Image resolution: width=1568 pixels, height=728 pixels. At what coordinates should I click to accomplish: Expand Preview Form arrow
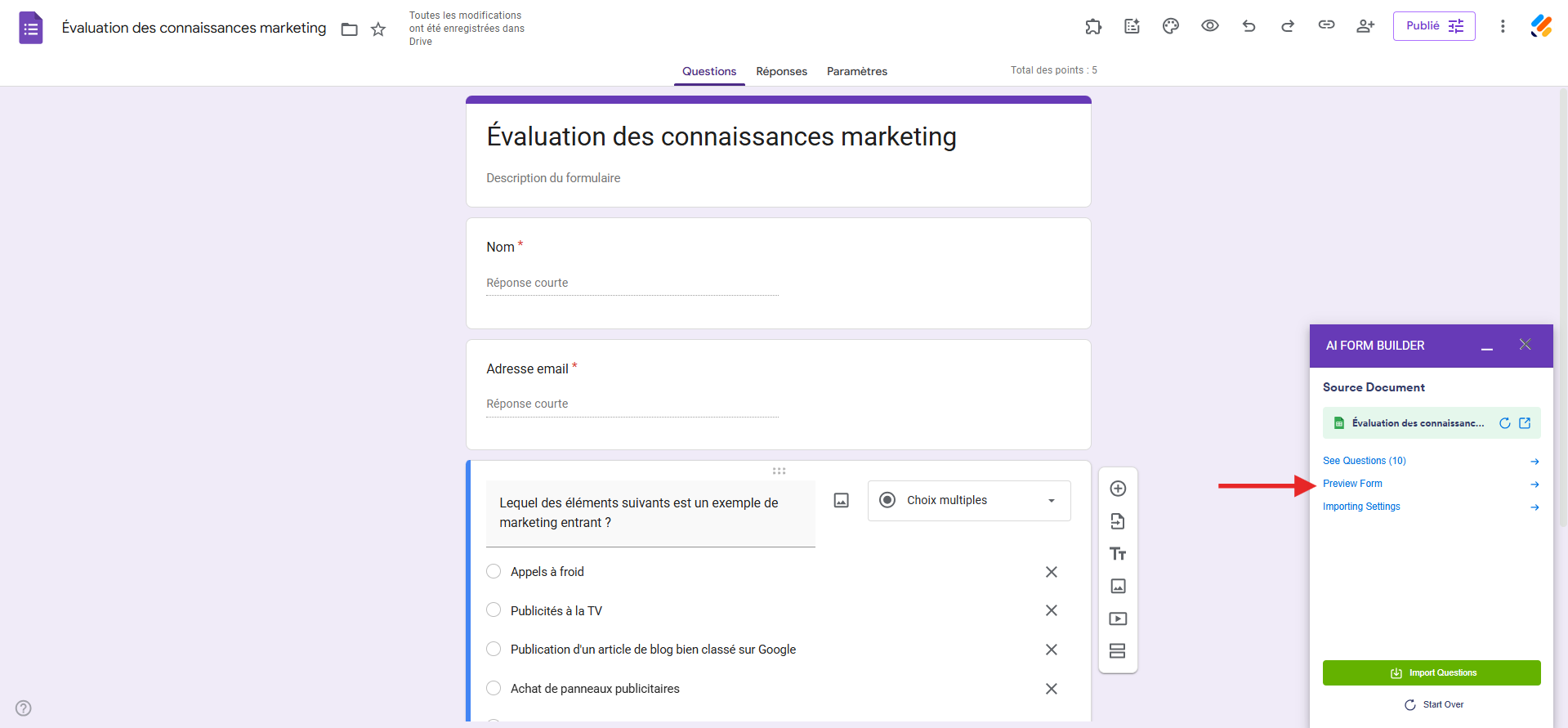[1534, 485]
